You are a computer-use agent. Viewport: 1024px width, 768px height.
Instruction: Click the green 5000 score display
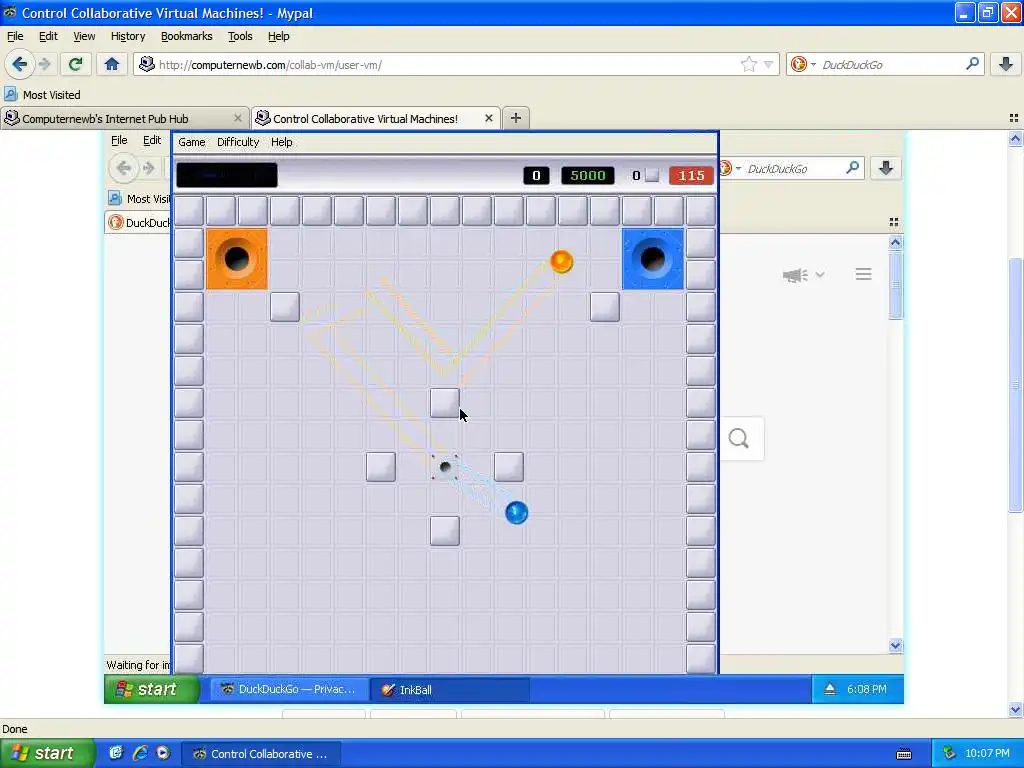click(587, 175)
